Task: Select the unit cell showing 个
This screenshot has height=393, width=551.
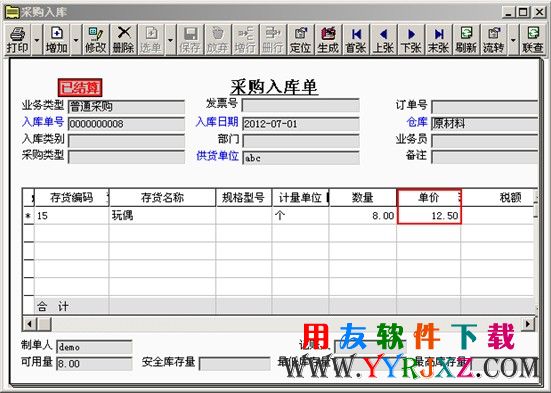Action: 300,215
